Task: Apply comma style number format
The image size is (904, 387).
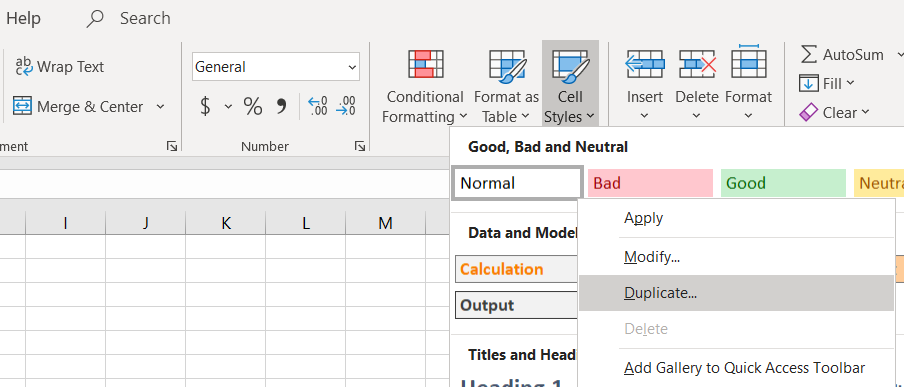Action: point(281,107)
